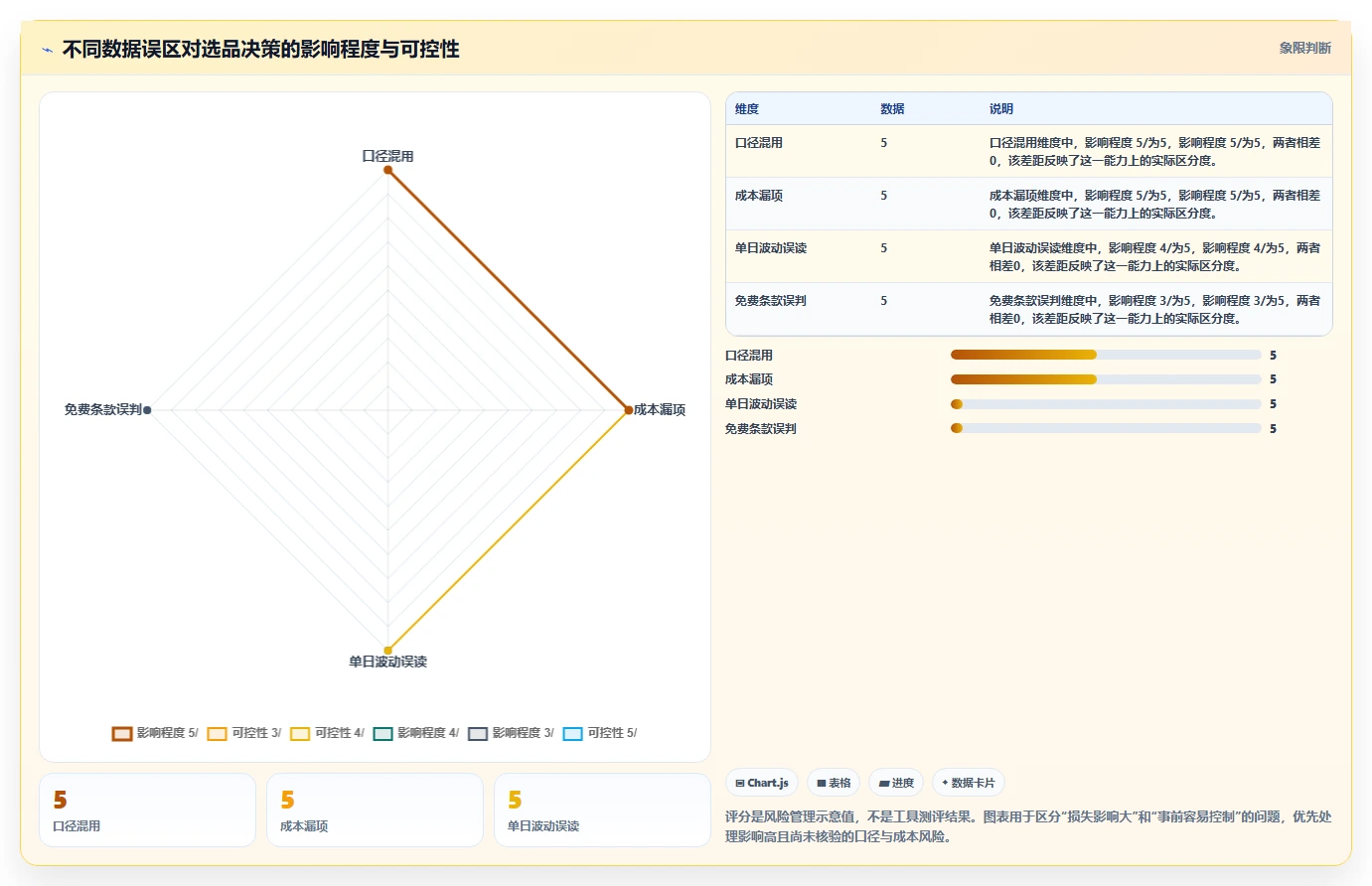1372x886 pixels.
Task: Click the 说明 column header
Action: tap(1001, 109)
